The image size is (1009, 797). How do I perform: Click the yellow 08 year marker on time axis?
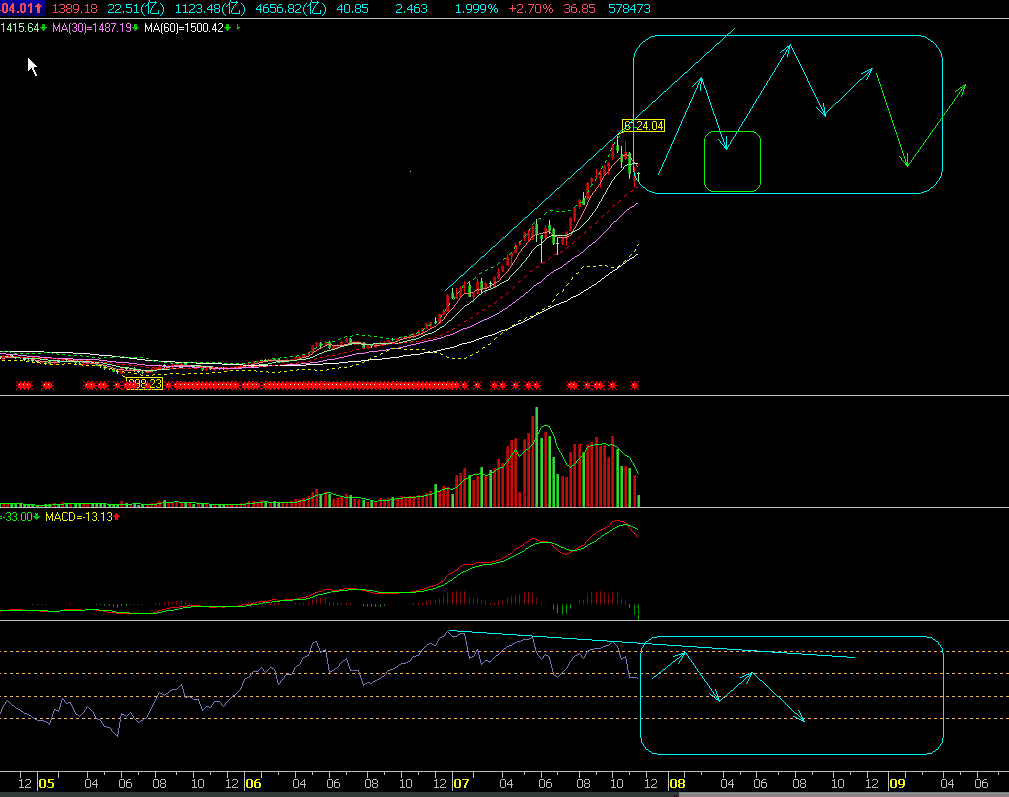(x=677, y=783)
